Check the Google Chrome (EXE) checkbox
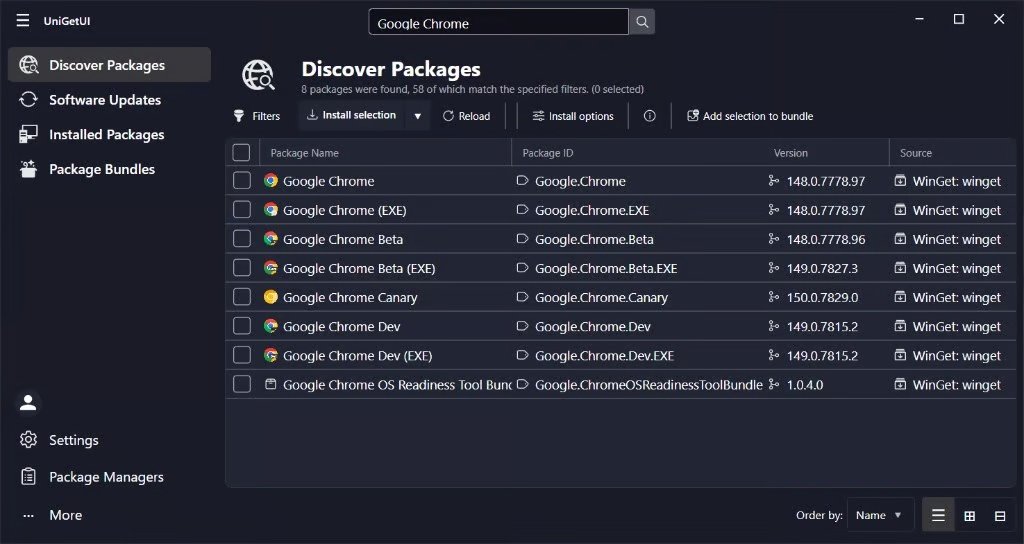This screenshot has width=1024, height=544. tap(242, 209)
